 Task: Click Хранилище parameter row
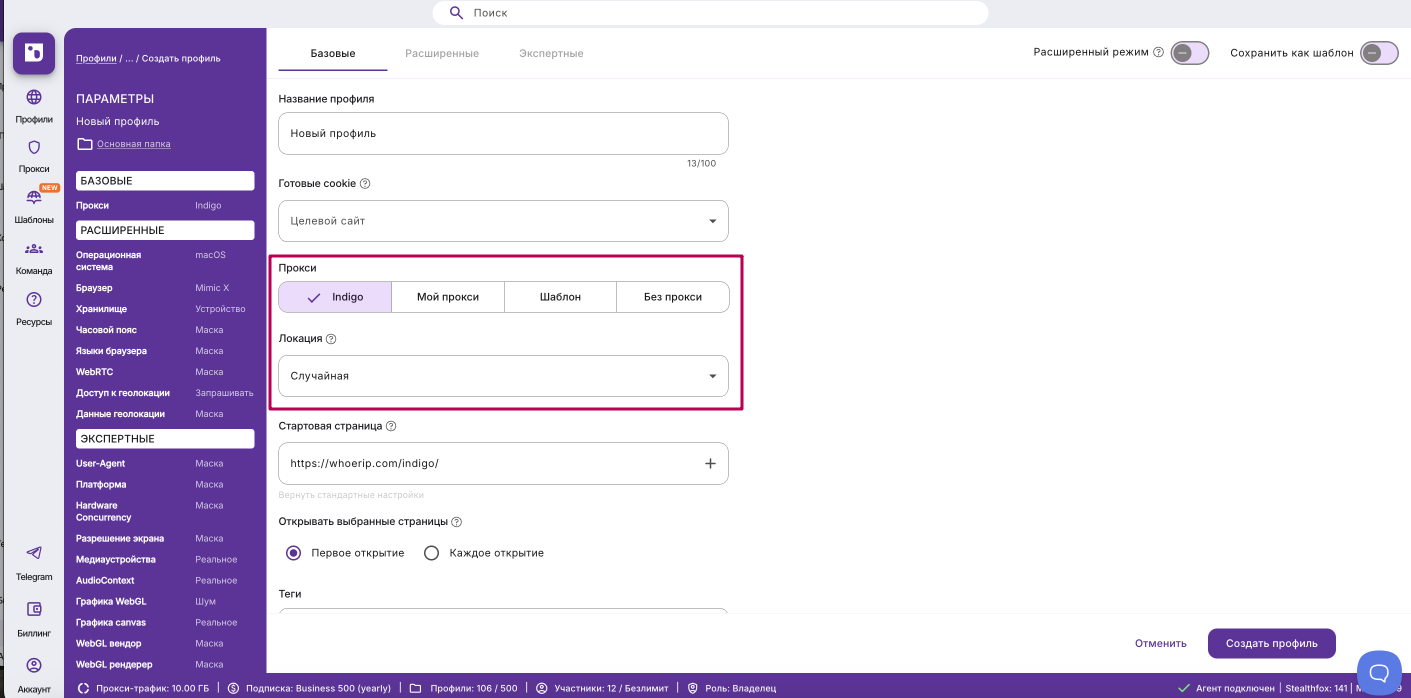(x=165, y=309)
